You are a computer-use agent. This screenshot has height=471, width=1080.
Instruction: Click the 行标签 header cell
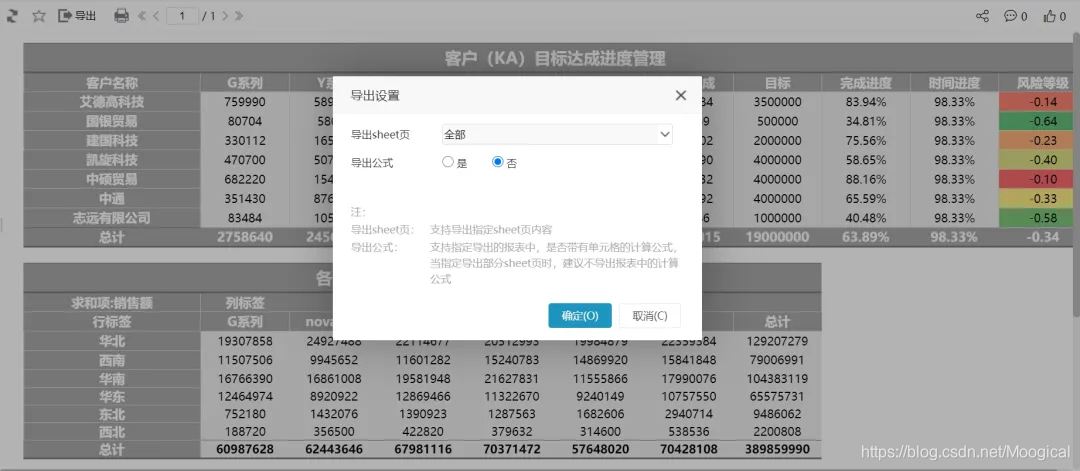tap(112, 322)
